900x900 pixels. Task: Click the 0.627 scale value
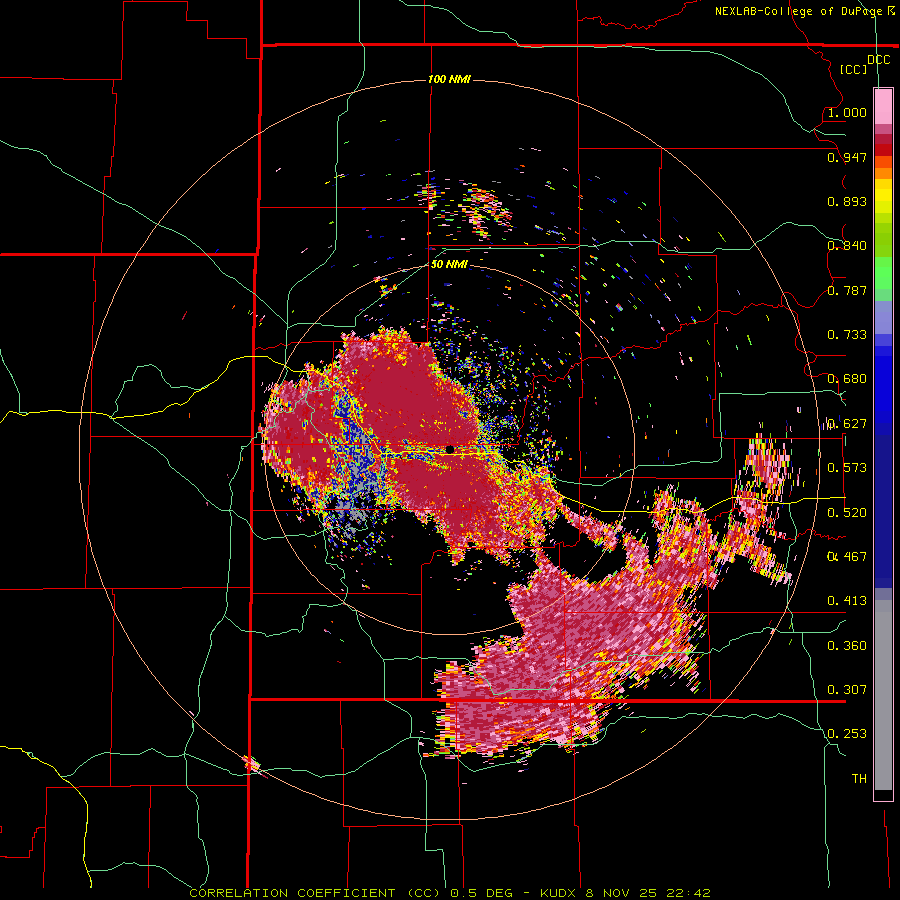coord(847,424)
